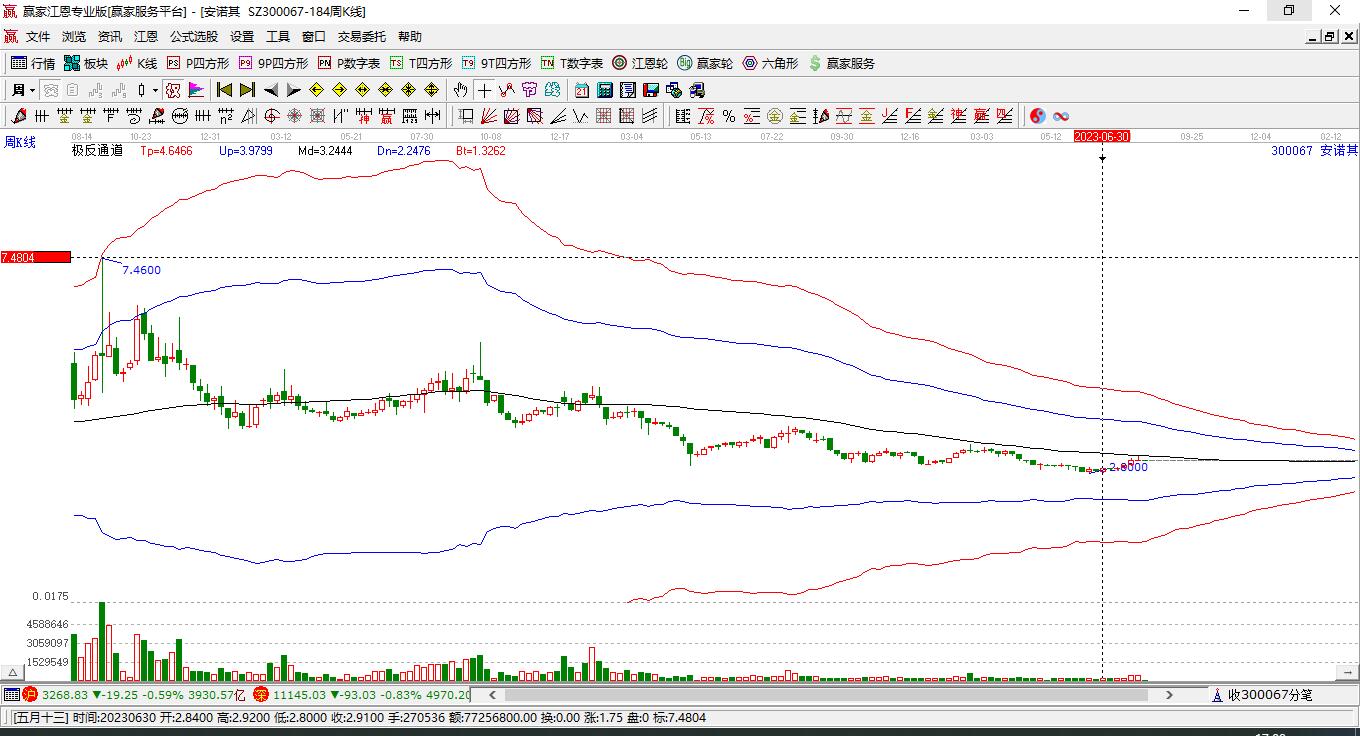Open the 板块 sector view

coord(86,63)
